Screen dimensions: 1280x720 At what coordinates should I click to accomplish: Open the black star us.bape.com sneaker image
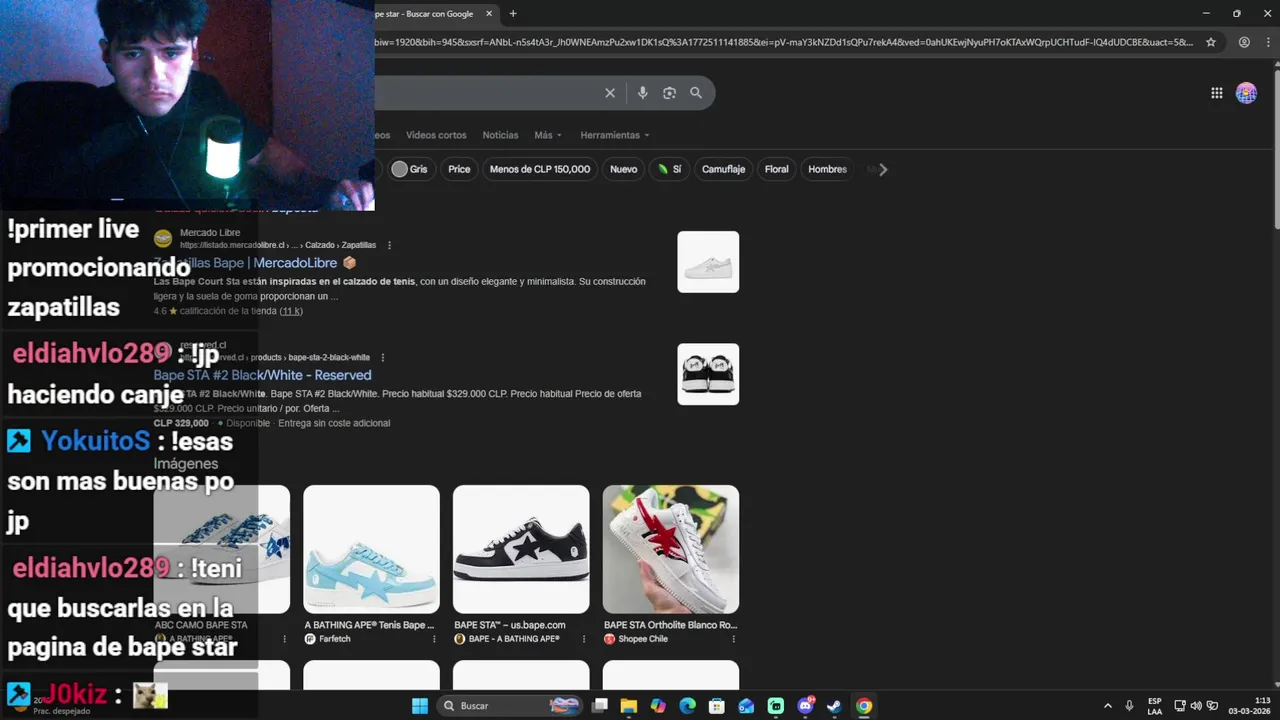(521, 549)
